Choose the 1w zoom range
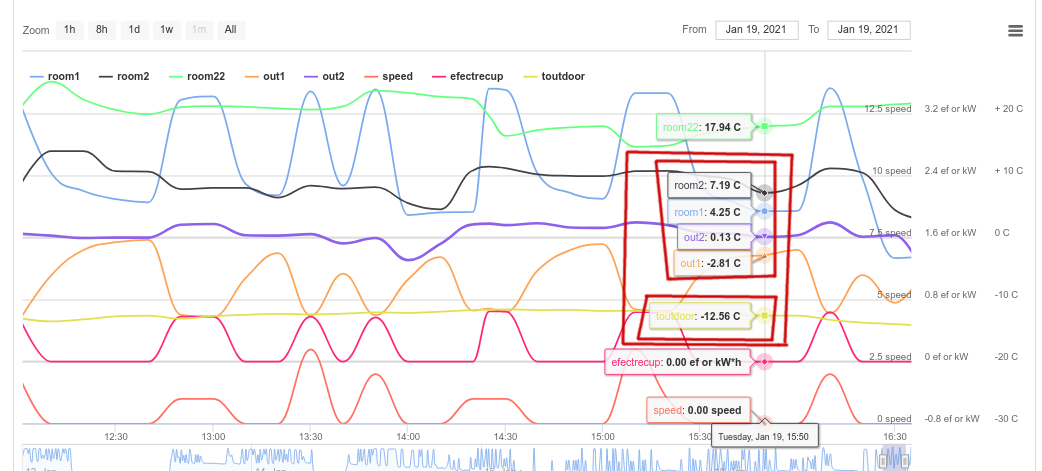The width and height of the screenshot is (1042, 471). point(166,30)
